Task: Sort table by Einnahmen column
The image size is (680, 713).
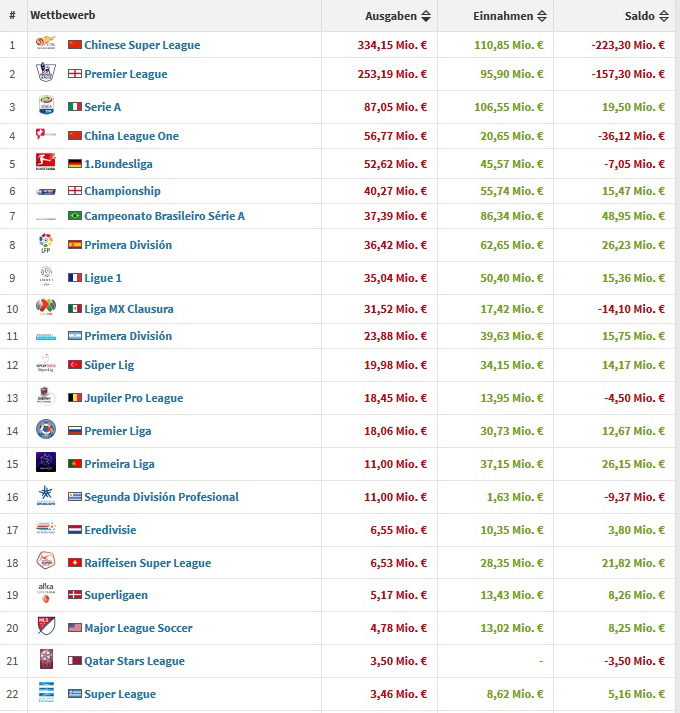Action: (x=510, y=16)
